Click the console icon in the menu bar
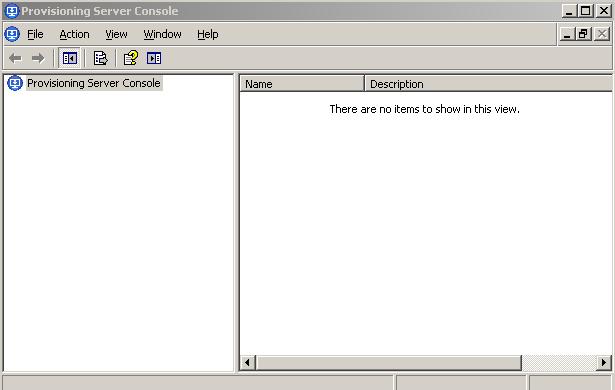 (x=12, y=34)
